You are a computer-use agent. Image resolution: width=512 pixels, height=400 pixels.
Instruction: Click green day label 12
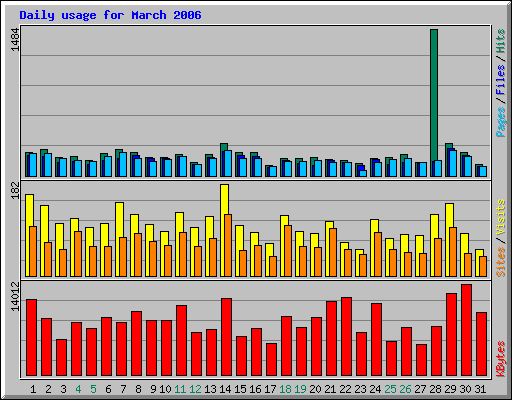pyautogui.click(x=195, y=389)
